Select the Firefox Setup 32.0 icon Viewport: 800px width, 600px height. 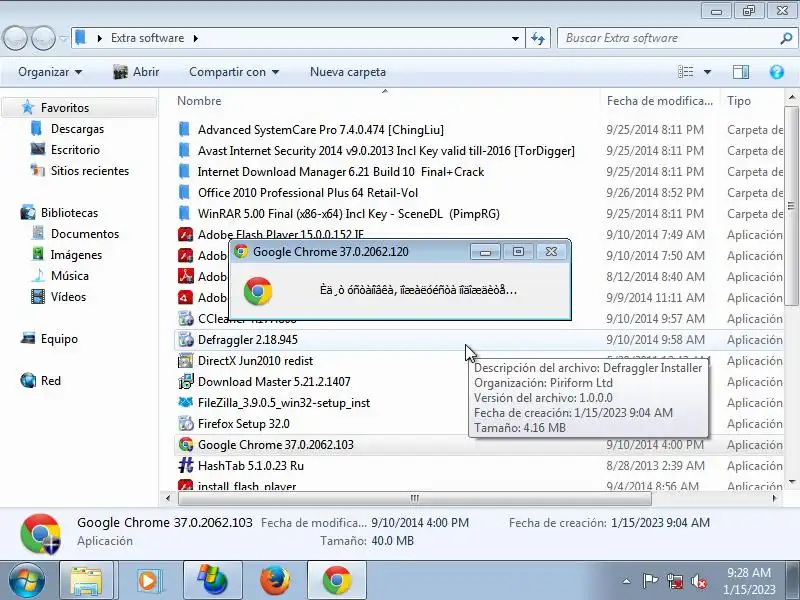(185, 423)
